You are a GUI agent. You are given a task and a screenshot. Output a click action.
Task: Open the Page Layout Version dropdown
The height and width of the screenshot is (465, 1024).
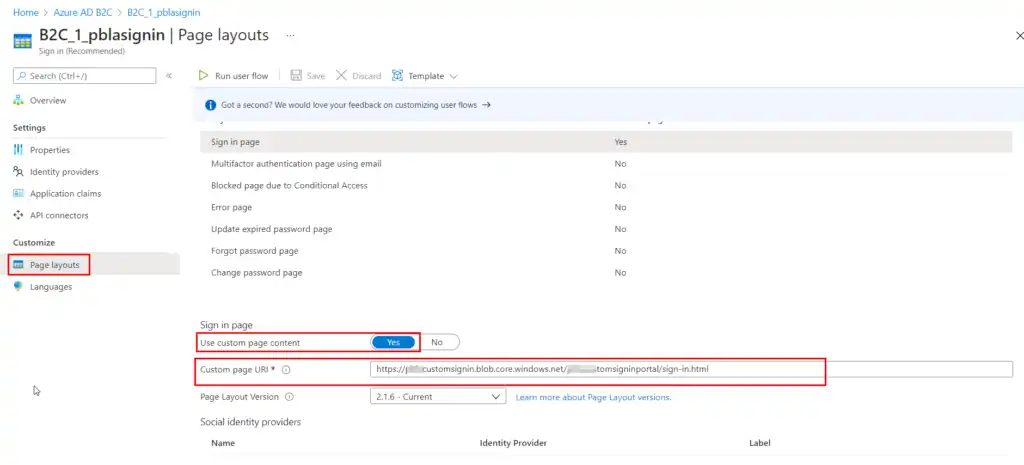[438, 396]
